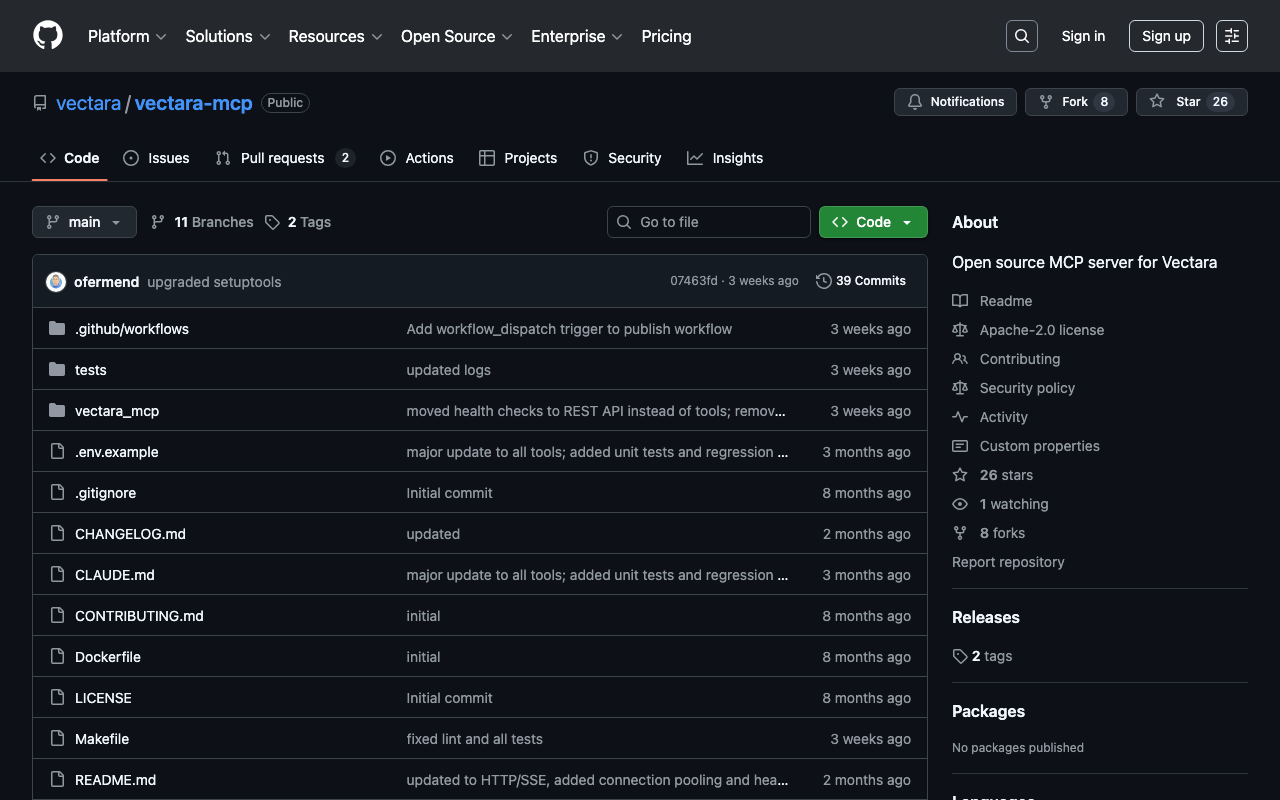
Task: Expand the green Code dropdown
Action: pyautogui.click(x=873, y=222)
